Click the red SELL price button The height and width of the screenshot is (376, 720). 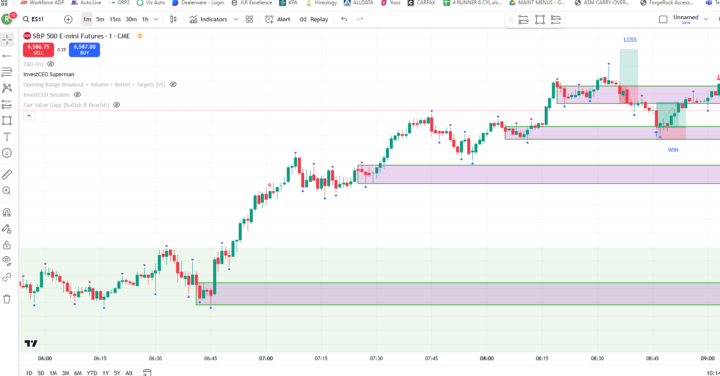tap(38, 49)
